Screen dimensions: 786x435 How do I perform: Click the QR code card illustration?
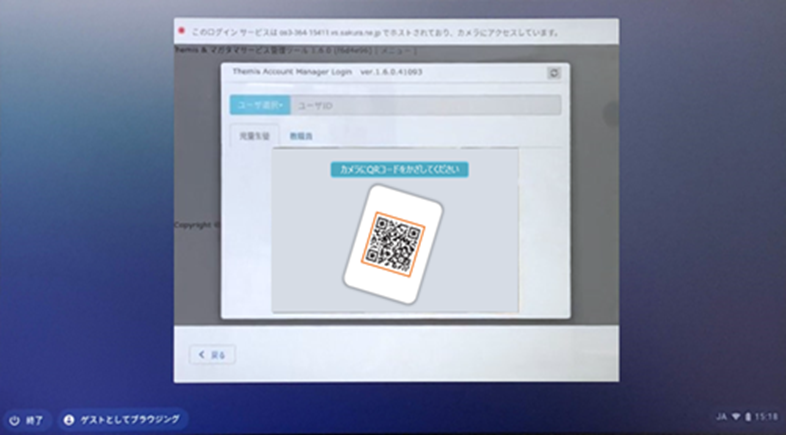pyautogui.click(x=393, y=244)
